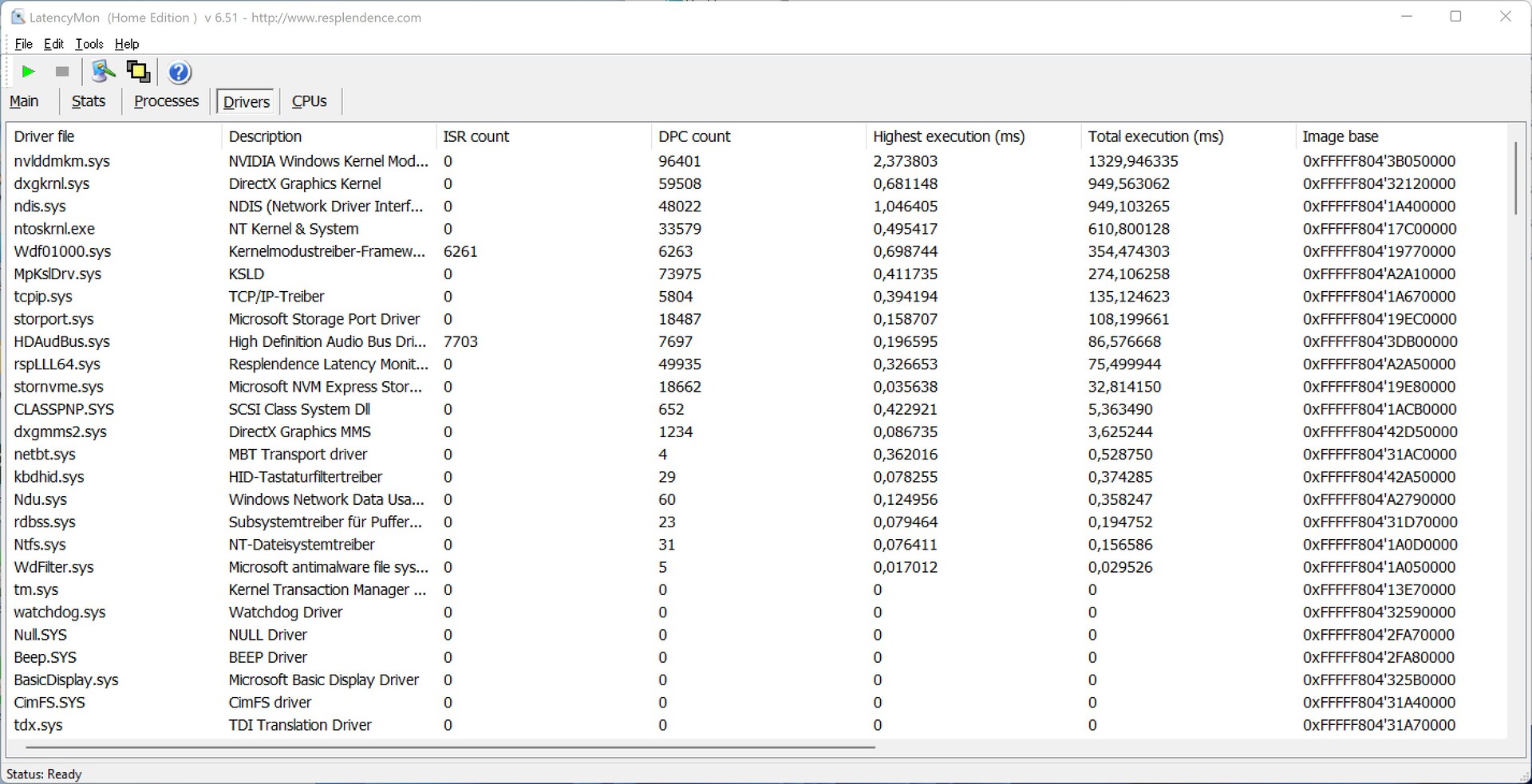Click the overlapping yellow squares toolbar icon
The image size is (1532, 784).
pyautogui.click(x=138, y=72)
